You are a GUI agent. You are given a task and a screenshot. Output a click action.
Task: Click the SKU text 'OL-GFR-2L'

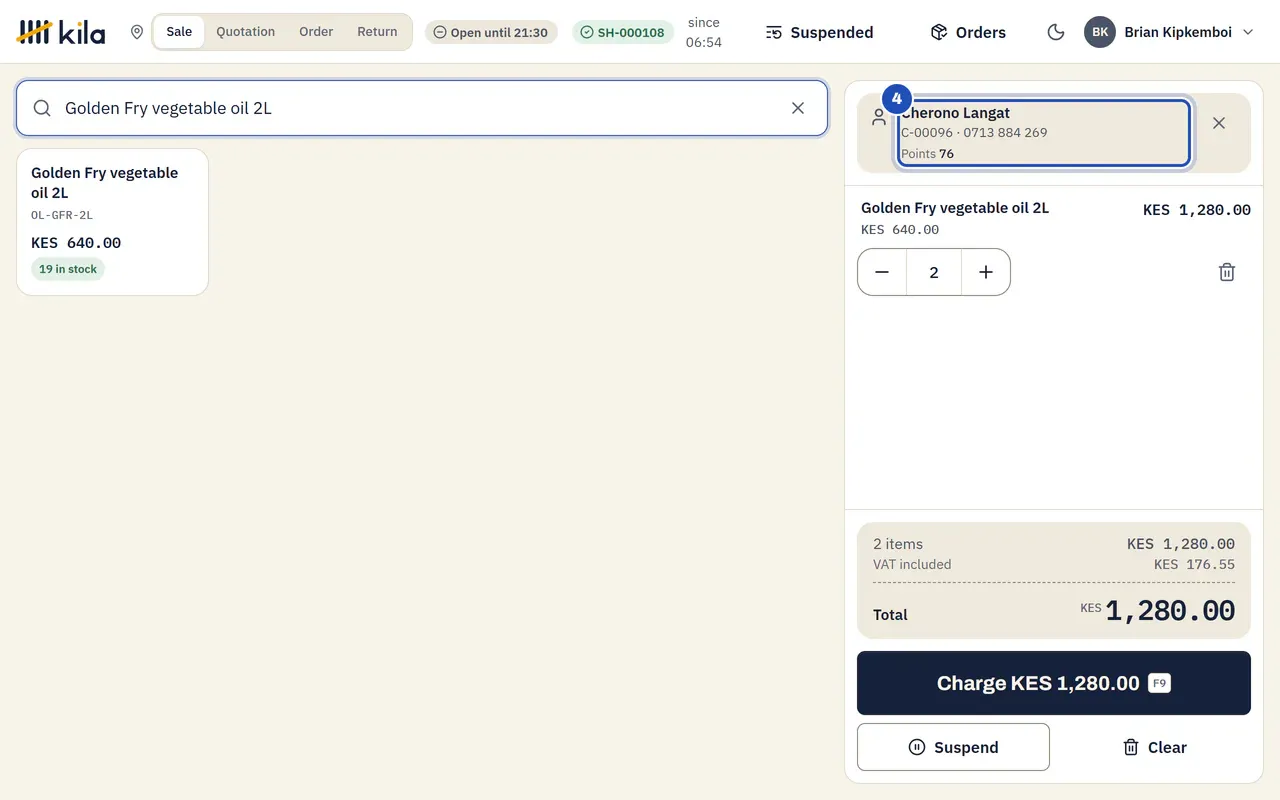(x=62, y=215)
